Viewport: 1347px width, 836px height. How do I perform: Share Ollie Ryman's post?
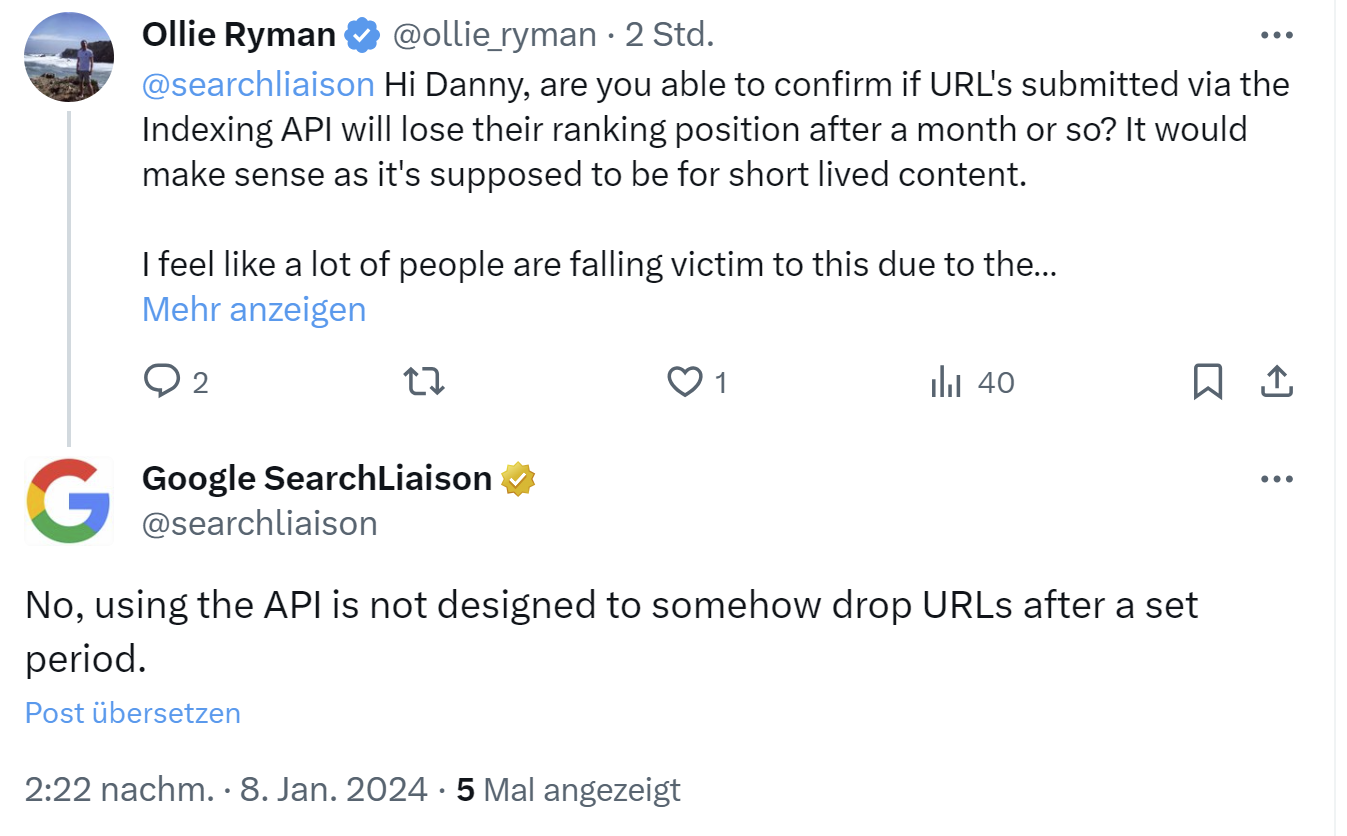(1277, 381)
